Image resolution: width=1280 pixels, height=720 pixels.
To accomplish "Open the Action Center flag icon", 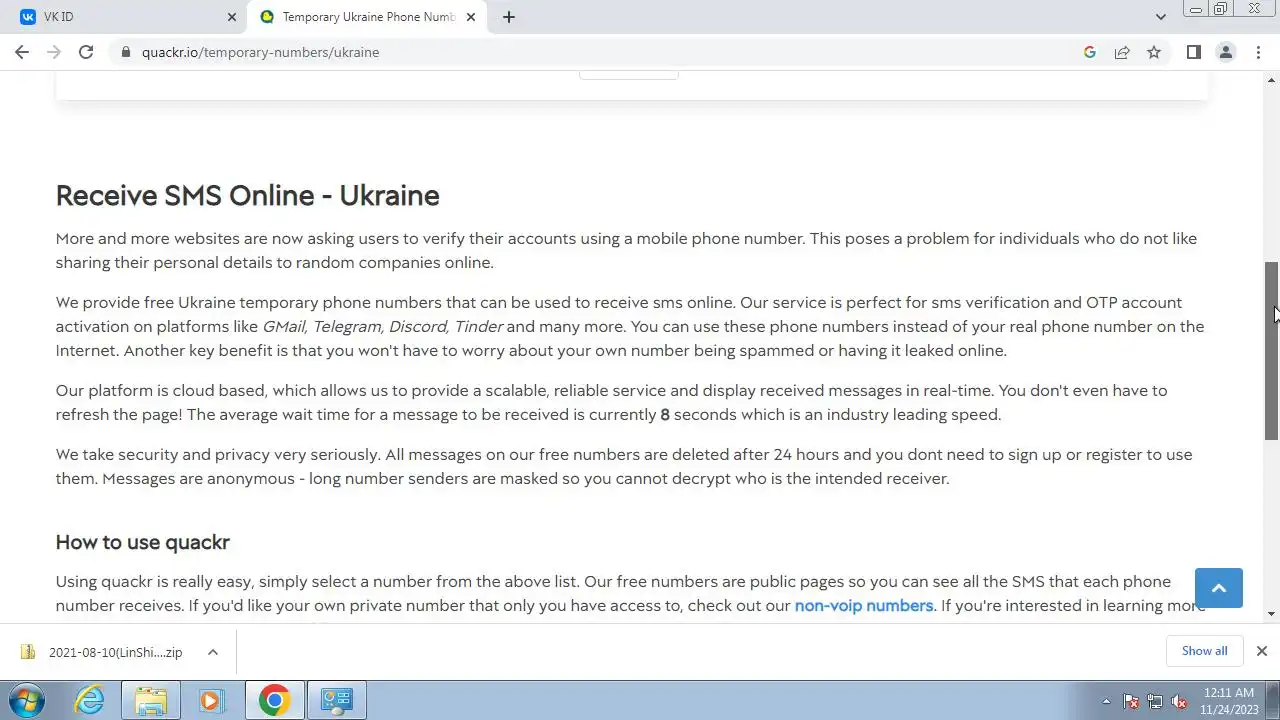I will (1131, 701).
